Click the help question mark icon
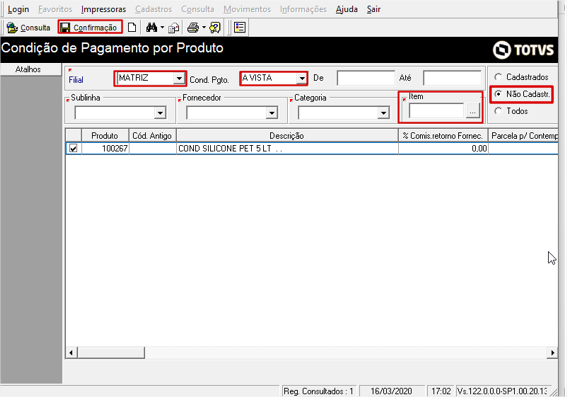 coord(215,27)
